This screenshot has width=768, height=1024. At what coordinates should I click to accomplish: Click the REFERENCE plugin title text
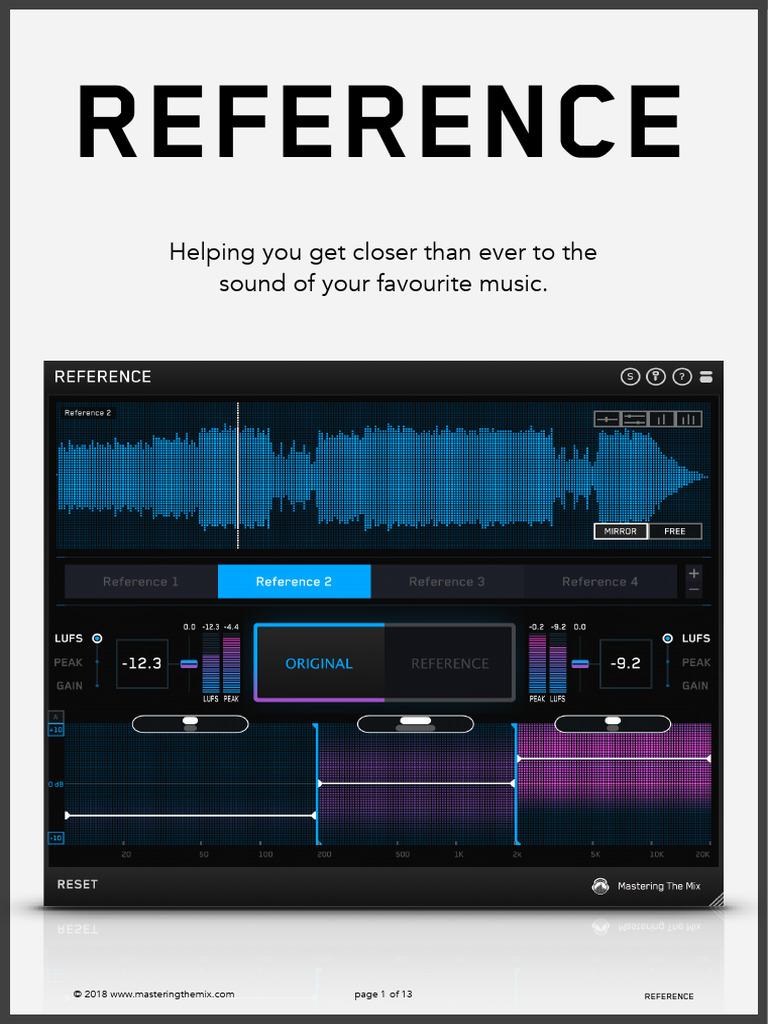coord(103,377)
